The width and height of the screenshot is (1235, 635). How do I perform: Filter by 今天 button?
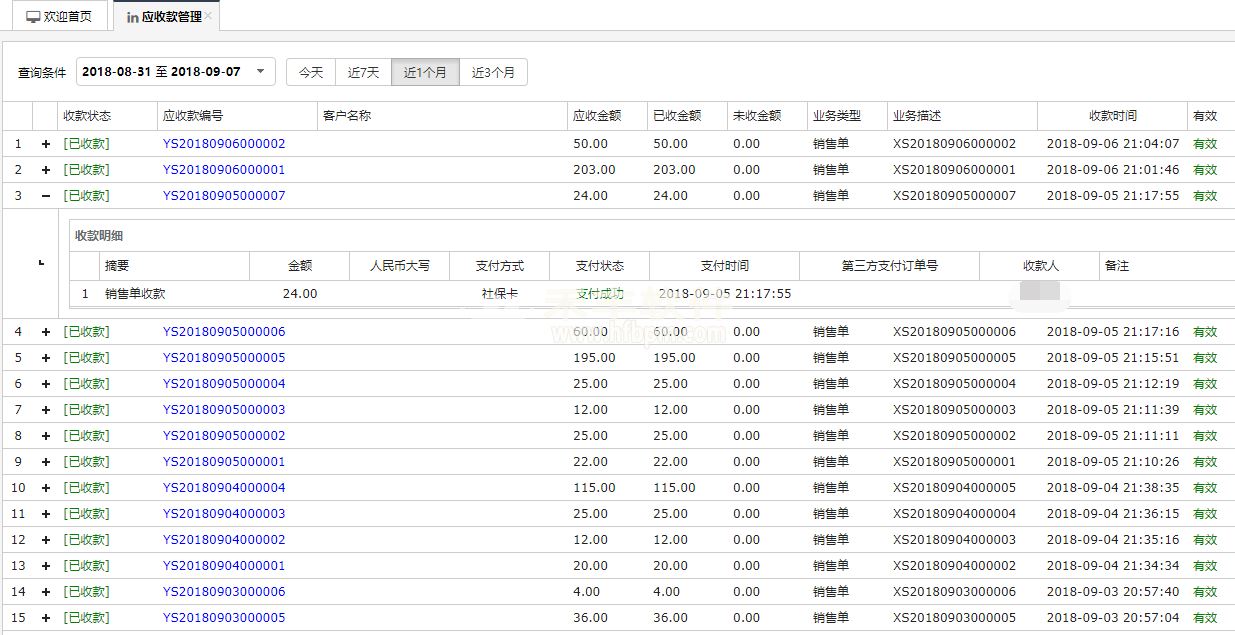pos(311,73)
